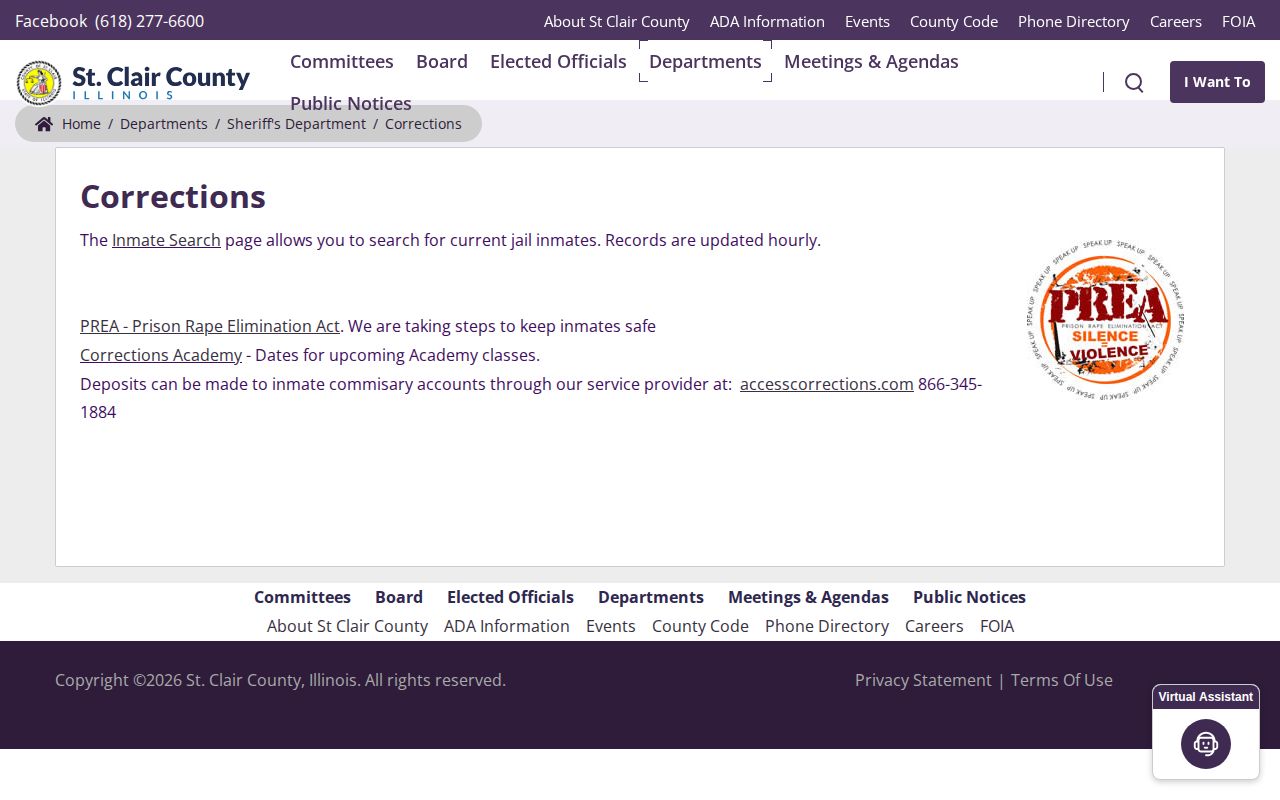The image size is (1280, 800).
Task: Open Departments in the footer navigation
Action: coord(651,597)
